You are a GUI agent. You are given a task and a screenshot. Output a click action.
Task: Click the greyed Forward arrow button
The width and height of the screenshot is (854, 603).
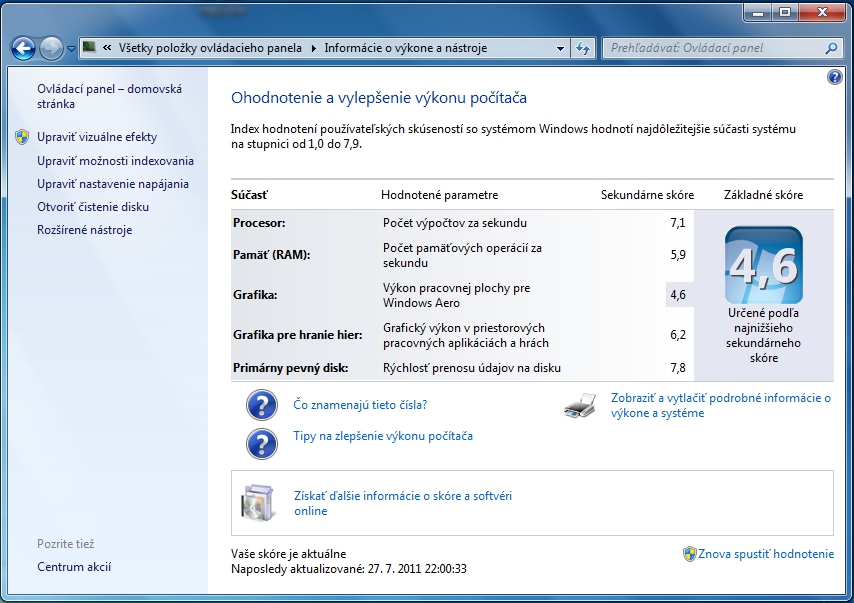(x=51, y=48)
